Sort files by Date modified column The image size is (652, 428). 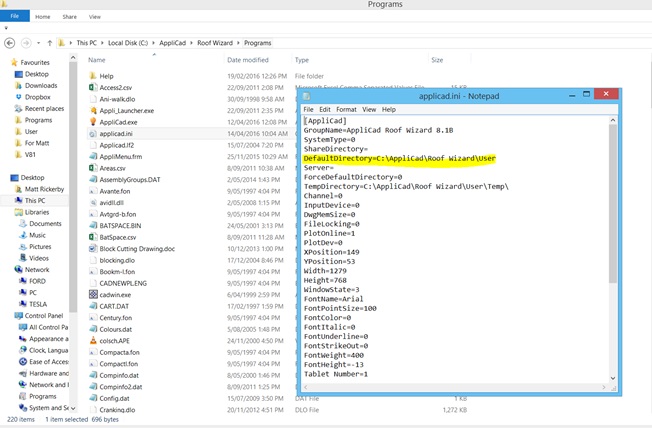pyautogui.click(x=247, y=60)
